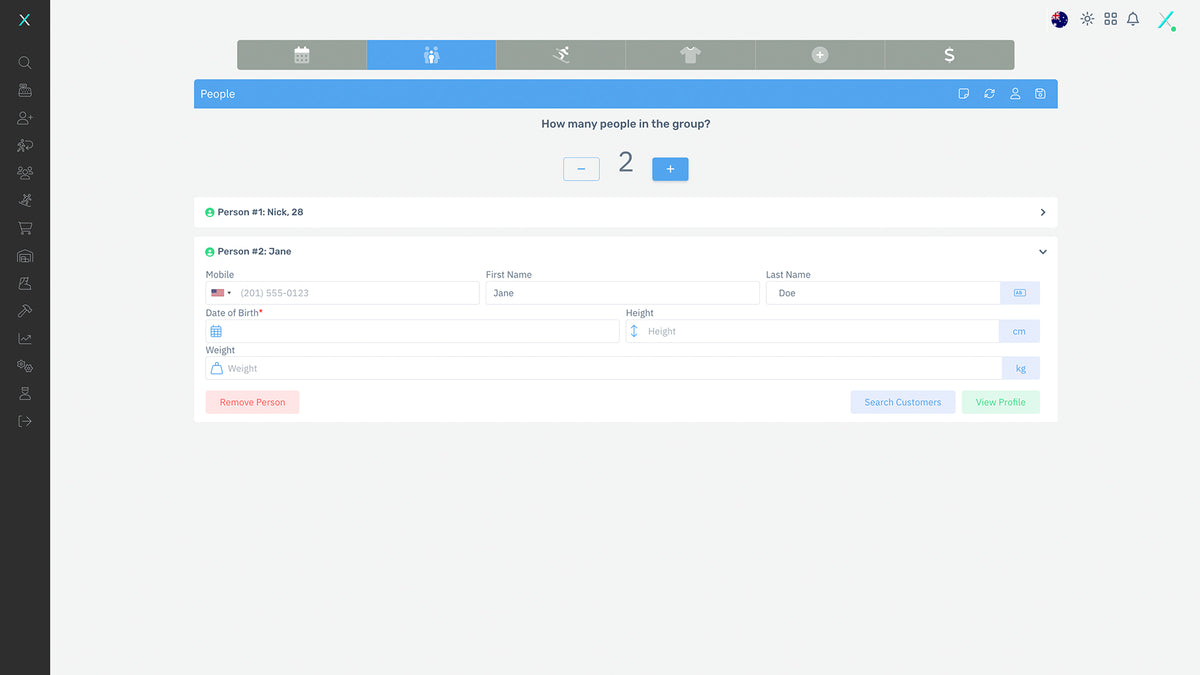Open the analytics chart sidebar icon
The image size is (1200, 675).
(25, 339)
